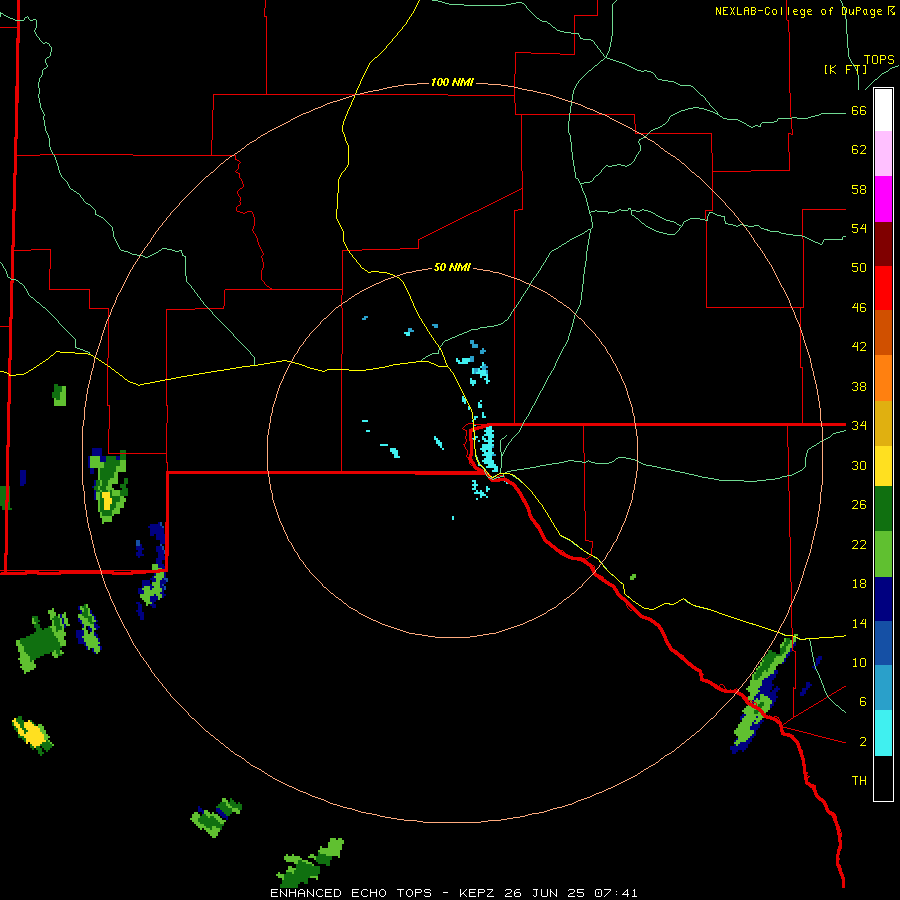Click the 30 scale value

(x=859, y=465)
